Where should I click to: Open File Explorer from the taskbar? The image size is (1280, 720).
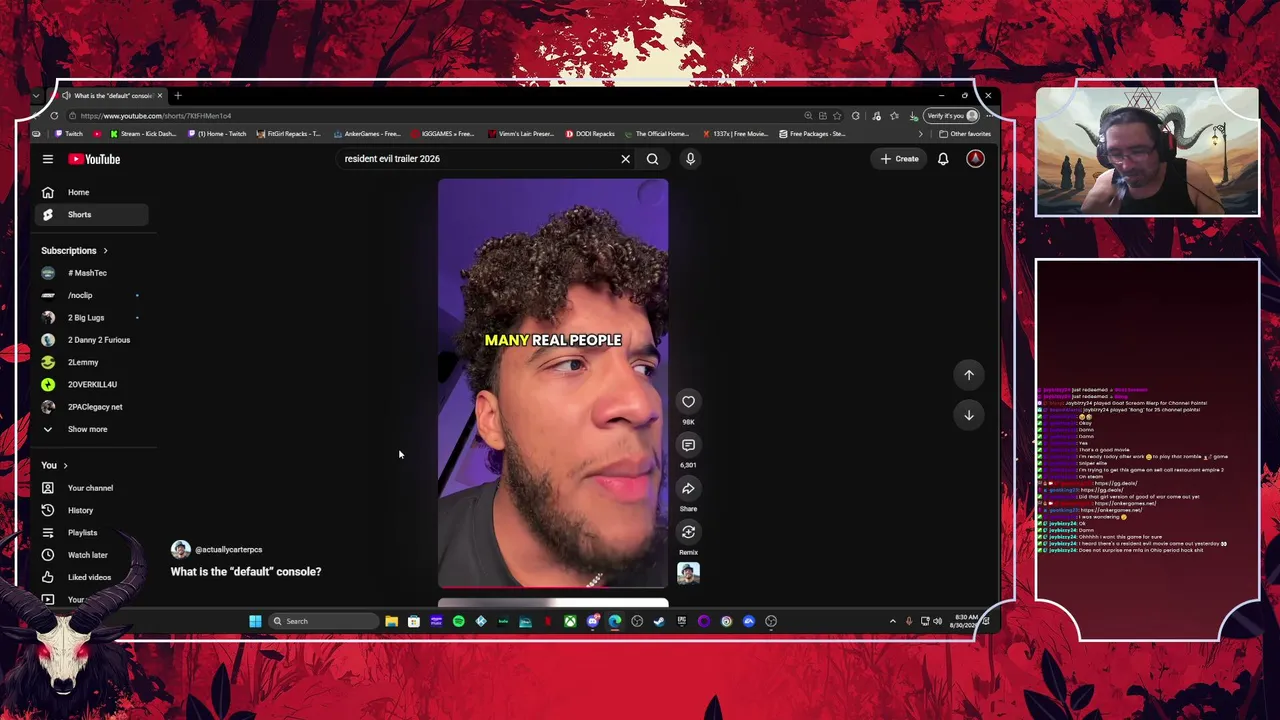pyautogui.click(x=391, y=621)
